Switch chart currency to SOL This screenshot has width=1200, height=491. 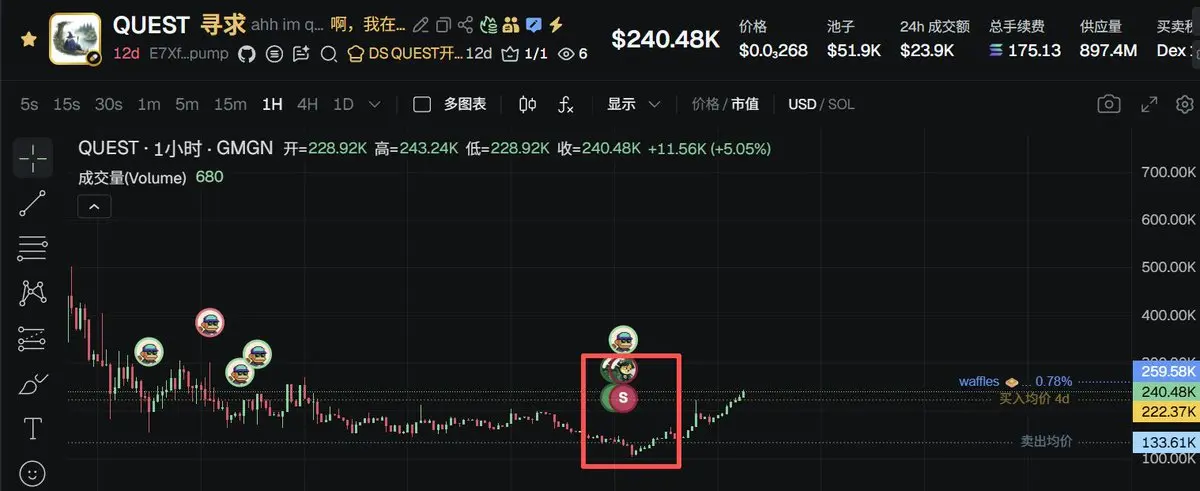pos(841,104)
